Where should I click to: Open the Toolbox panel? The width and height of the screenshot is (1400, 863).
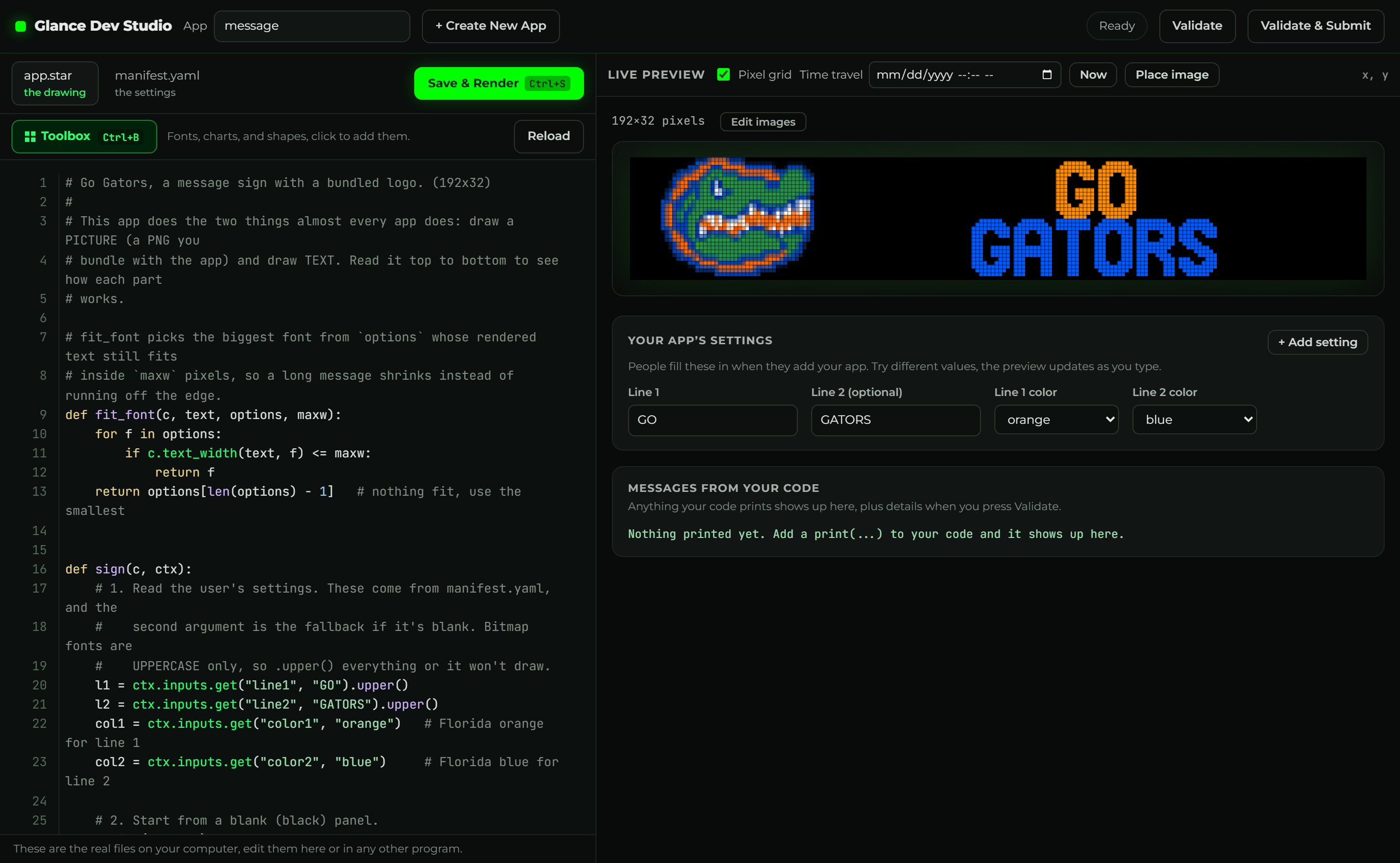[84, 137]
